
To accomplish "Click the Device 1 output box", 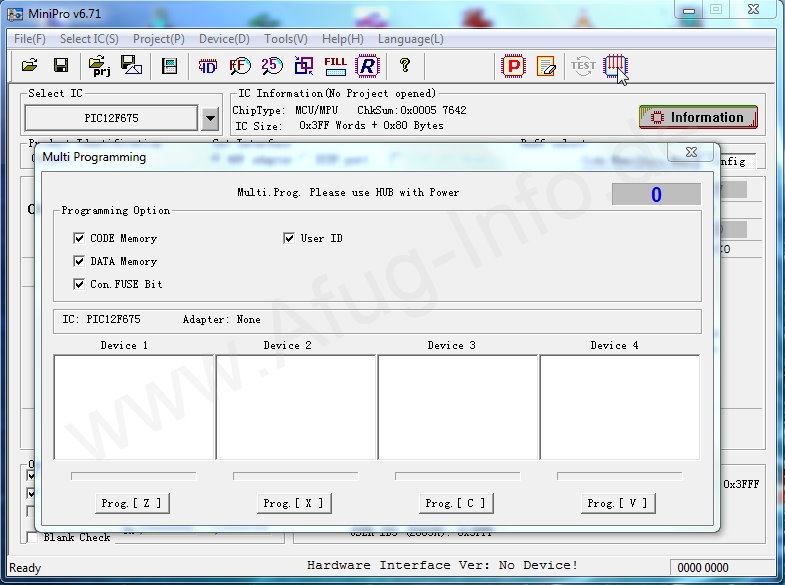I will coord(134,407).
